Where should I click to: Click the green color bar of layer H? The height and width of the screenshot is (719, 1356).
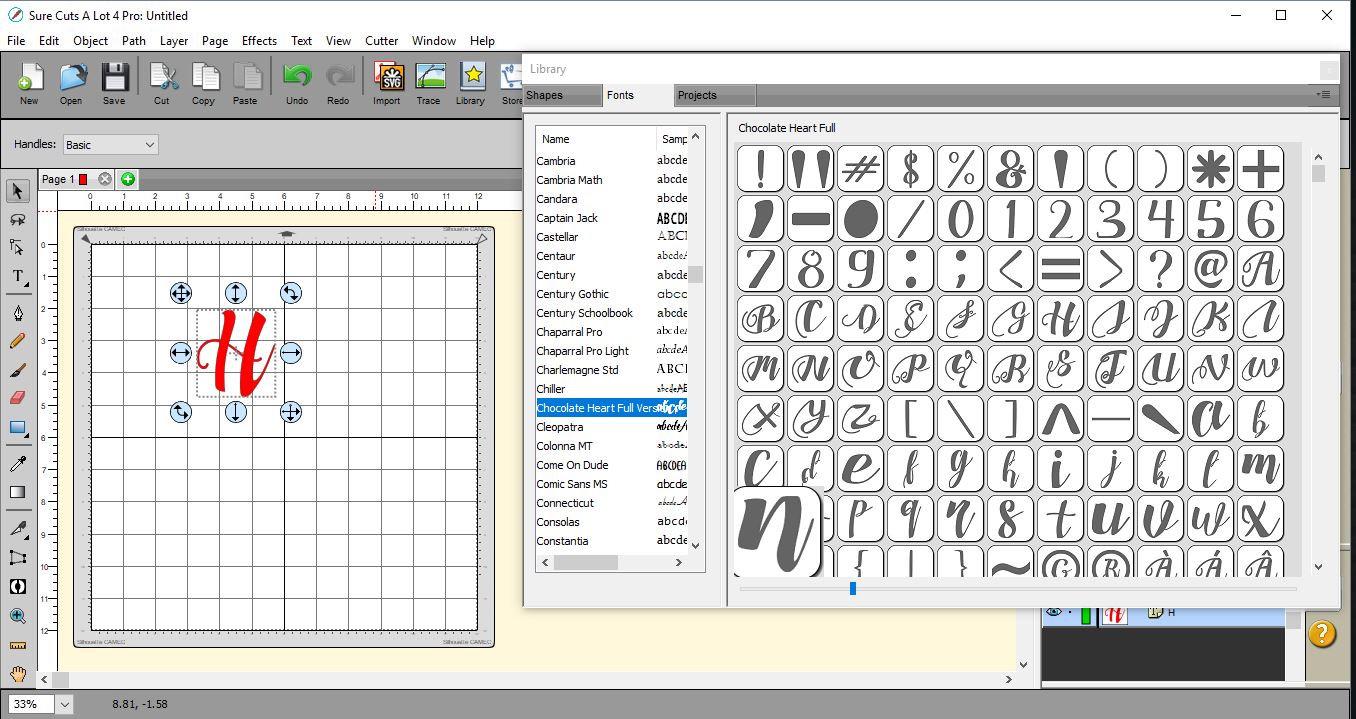pos(1086,614)
